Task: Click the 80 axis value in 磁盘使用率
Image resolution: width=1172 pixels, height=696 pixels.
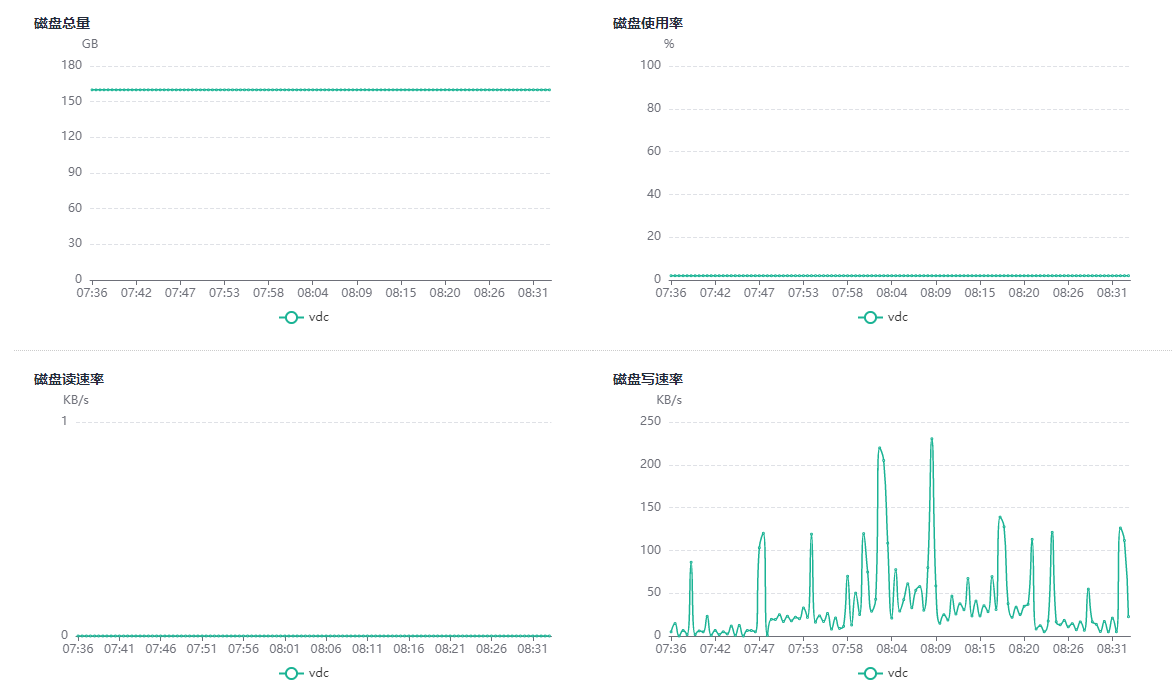Action: (654, 108)
